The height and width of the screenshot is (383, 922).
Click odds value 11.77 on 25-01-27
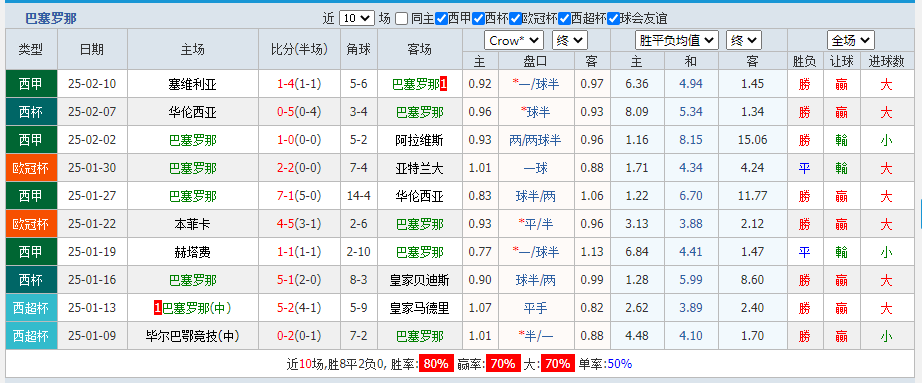[753, 196]
